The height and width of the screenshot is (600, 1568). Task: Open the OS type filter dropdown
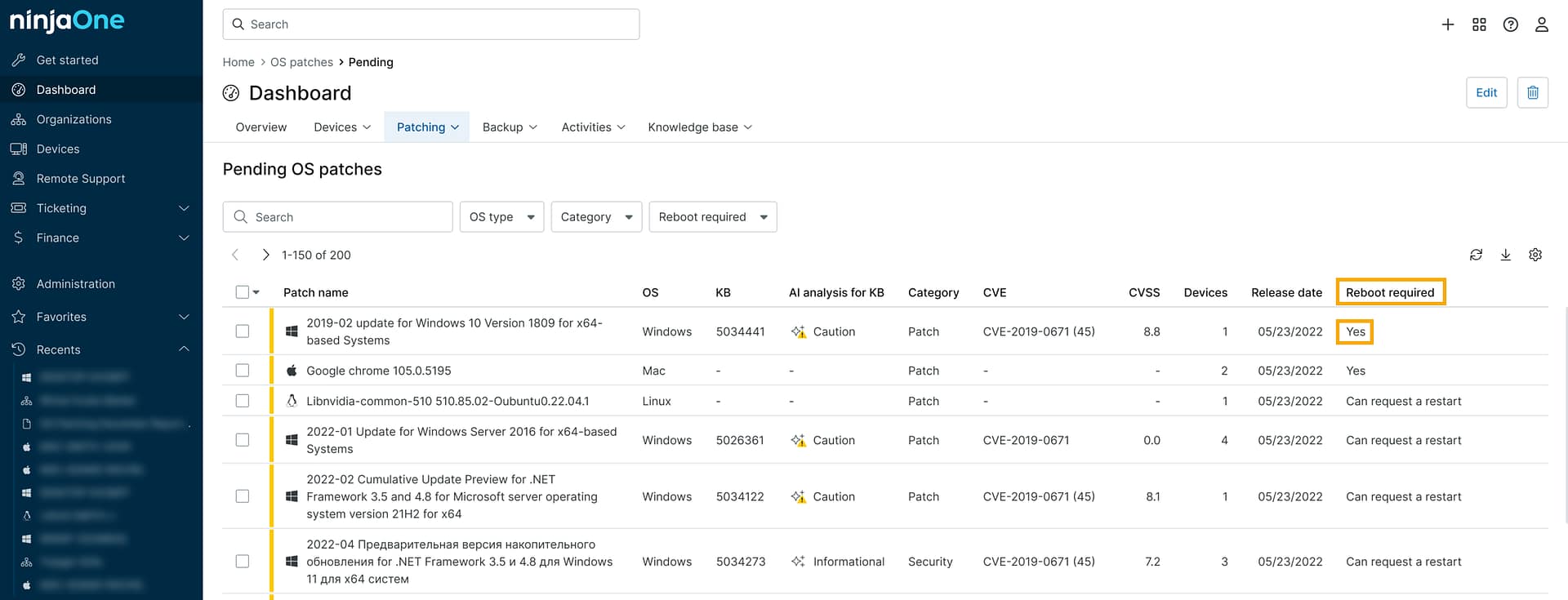501,217
